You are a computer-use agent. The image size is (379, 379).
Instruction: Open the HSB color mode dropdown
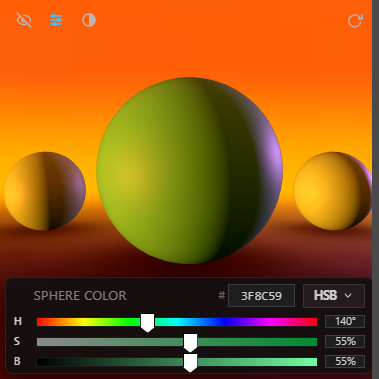pyautogui.click(x=334, y=296)
